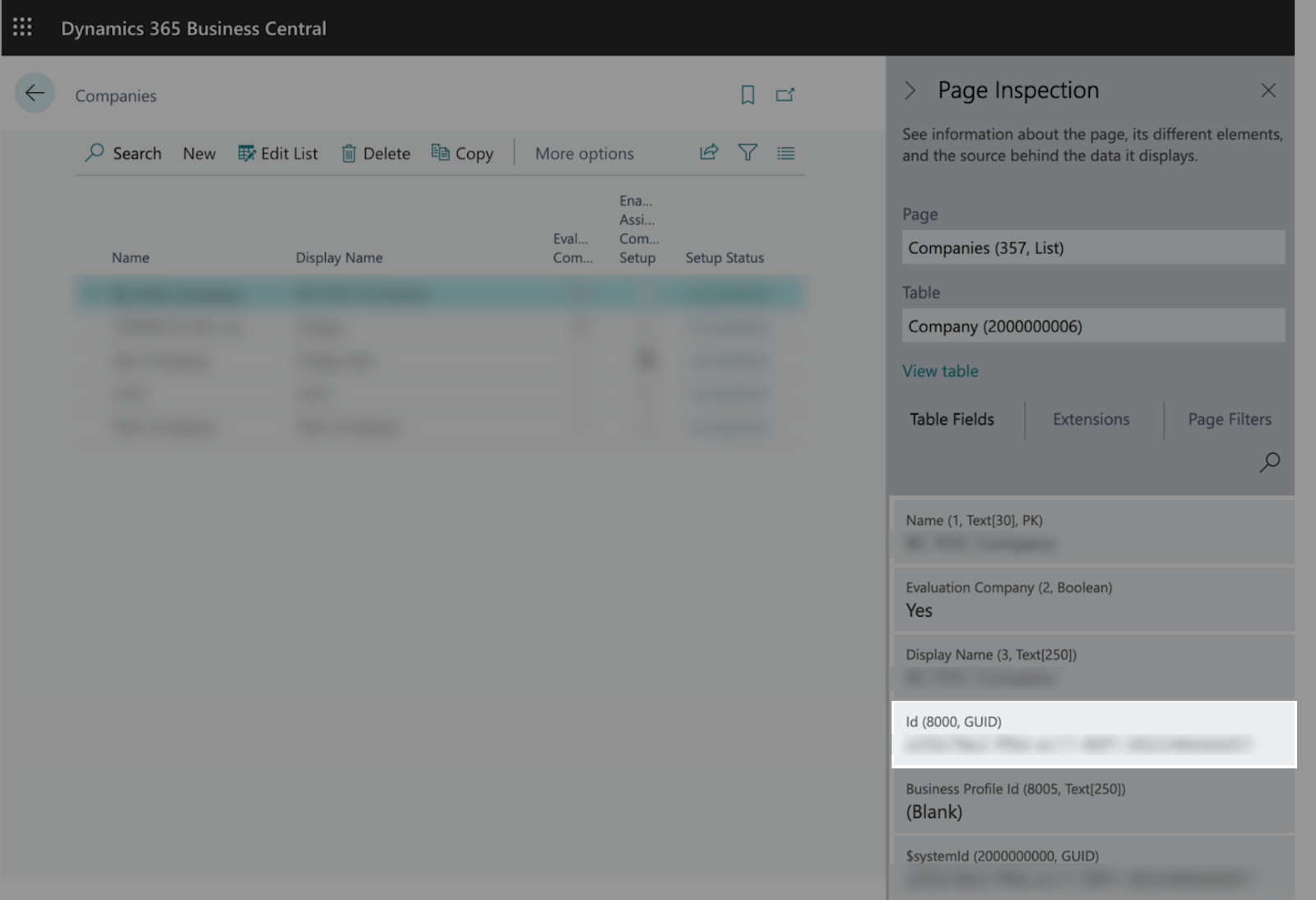Open the app launcher grid icon
1316x900 pixels.
22,28
